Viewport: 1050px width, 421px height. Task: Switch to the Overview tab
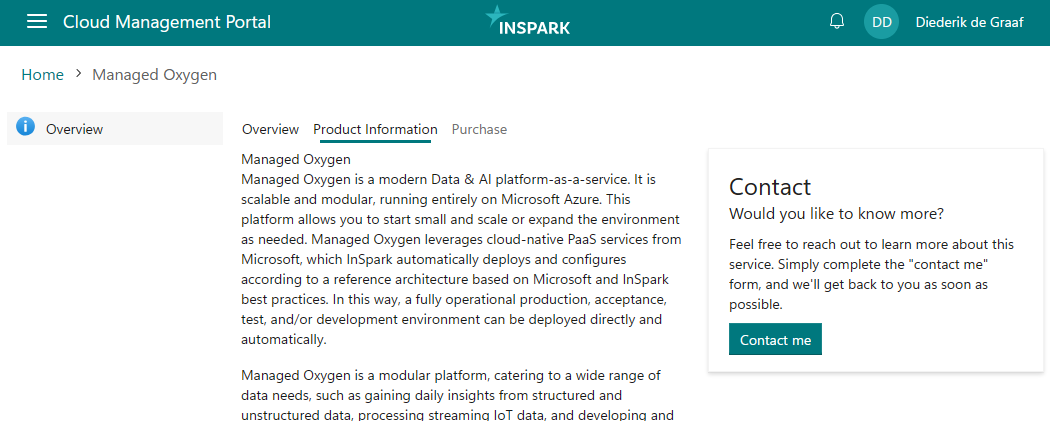[271, 129]
